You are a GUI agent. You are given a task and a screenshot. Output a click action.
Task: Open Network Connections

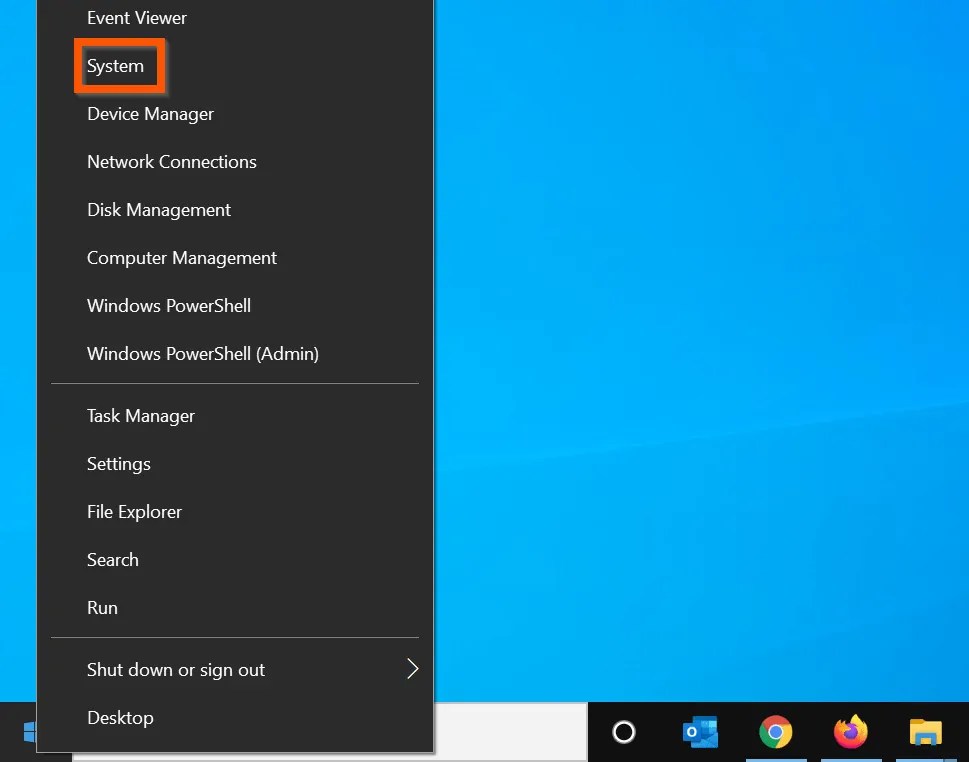[171, 161]
